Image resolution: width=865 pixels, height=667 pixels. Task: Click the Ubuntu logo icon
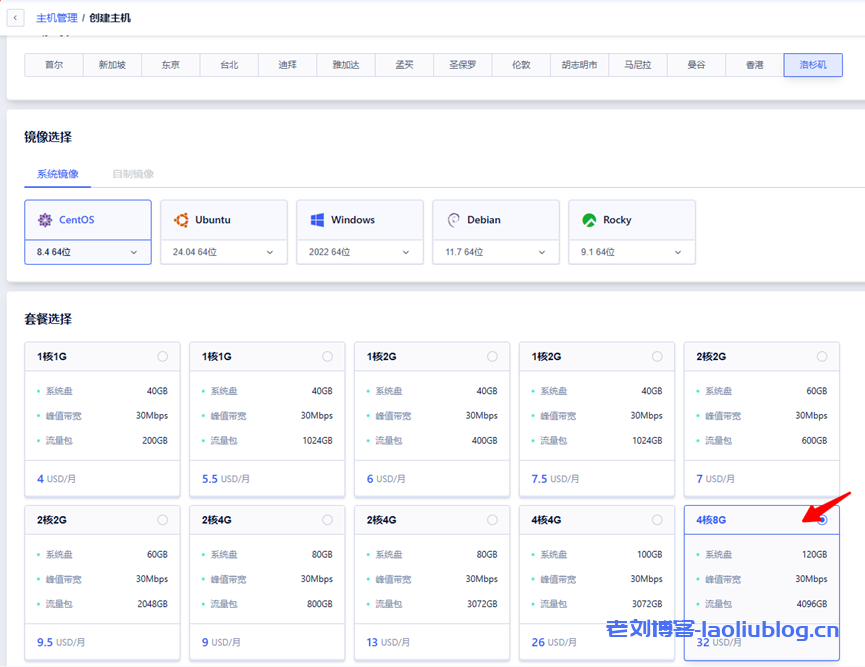(181, 219)
